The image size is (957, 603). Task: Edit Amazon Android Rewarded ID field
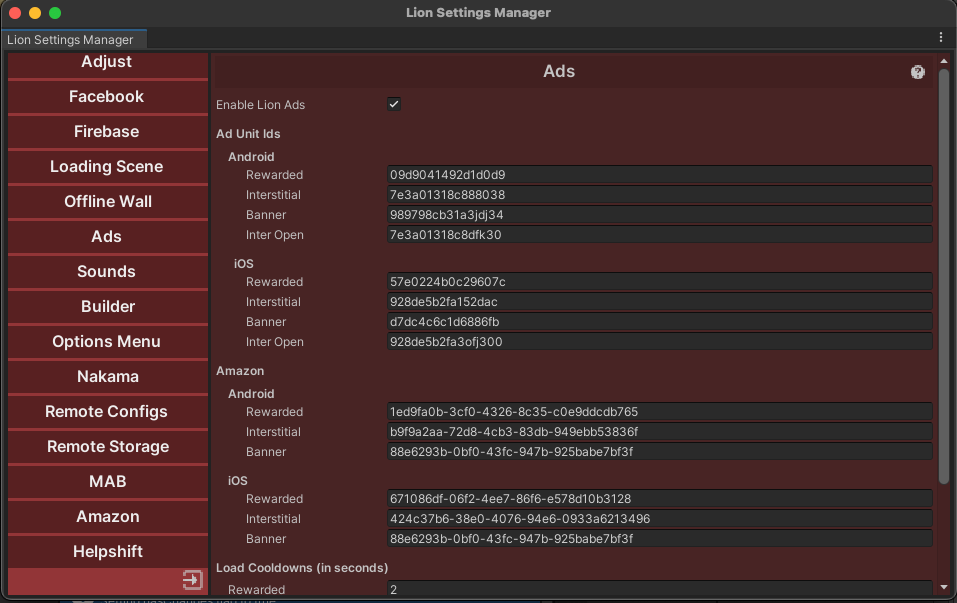(x=659, y=412)
